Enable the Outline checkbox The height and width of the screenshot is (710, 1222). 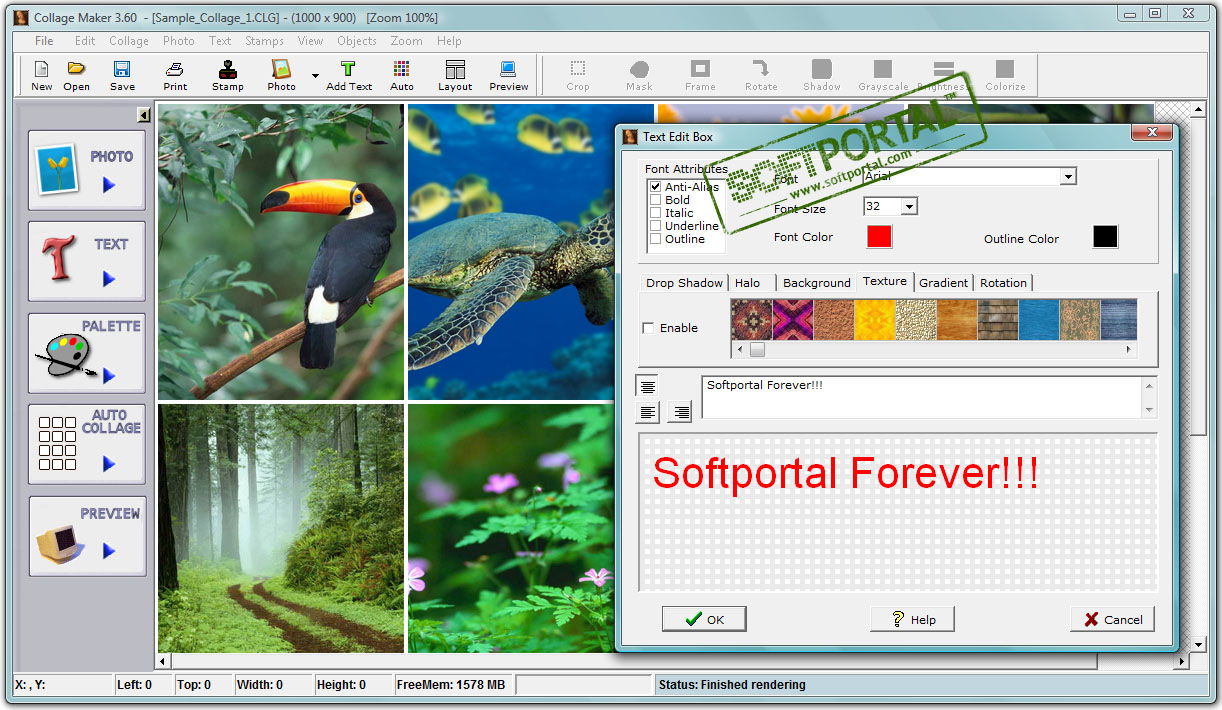656,239
